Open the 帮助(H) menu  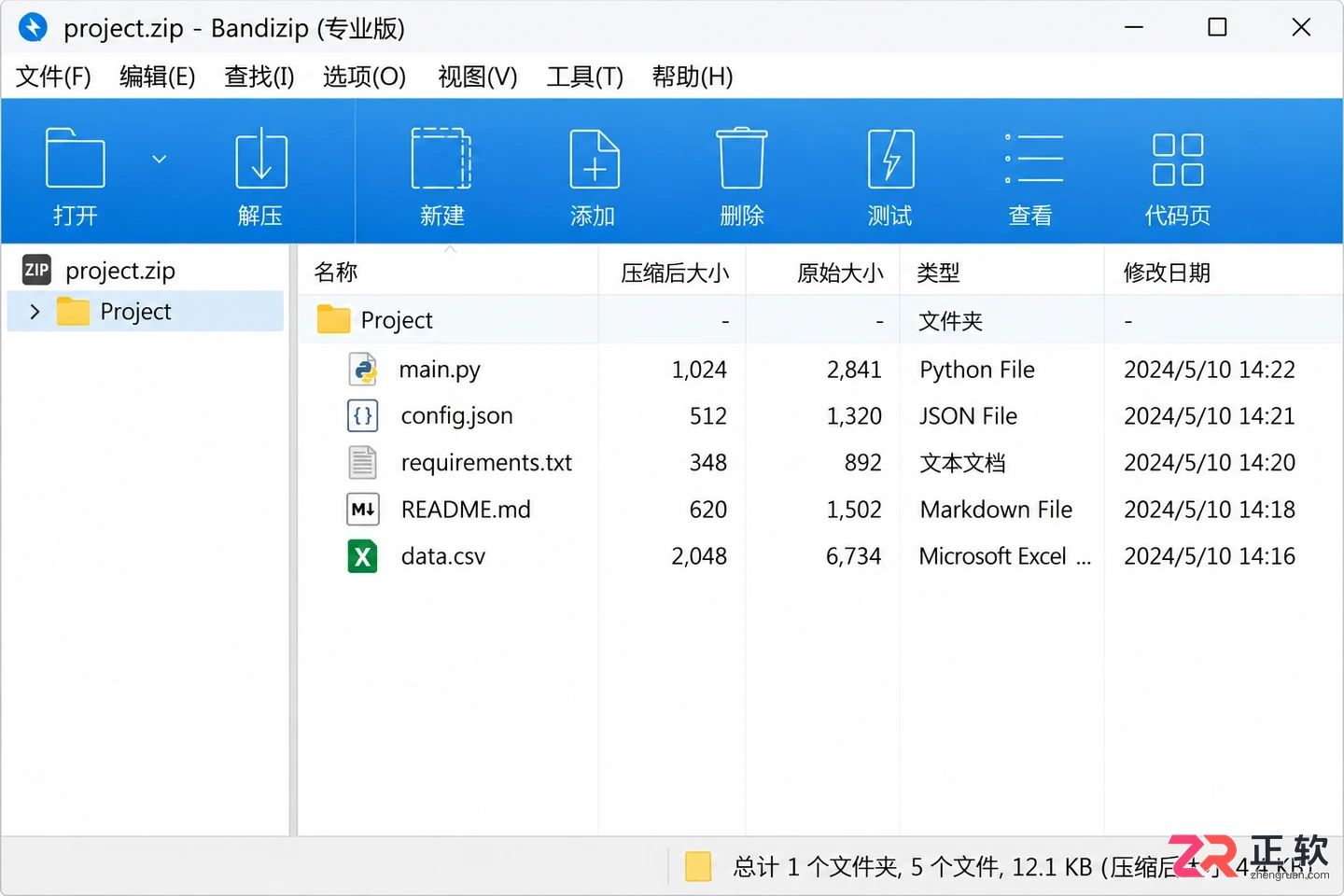(x=693, y=77)
